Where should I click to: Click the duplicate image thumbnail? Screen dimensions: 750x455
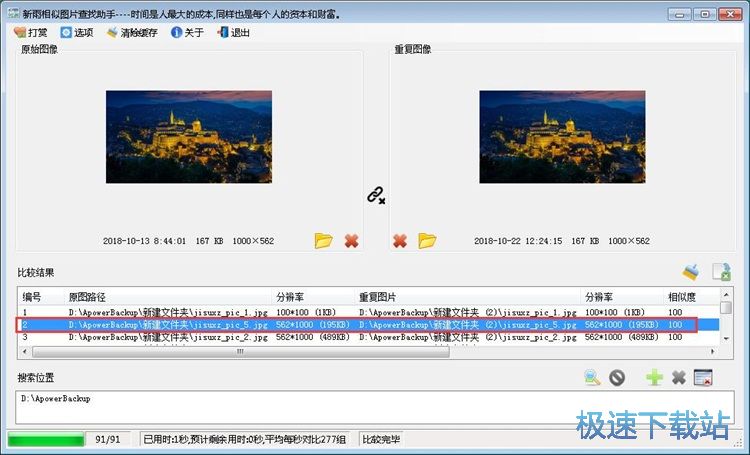[x=562, y=137]
